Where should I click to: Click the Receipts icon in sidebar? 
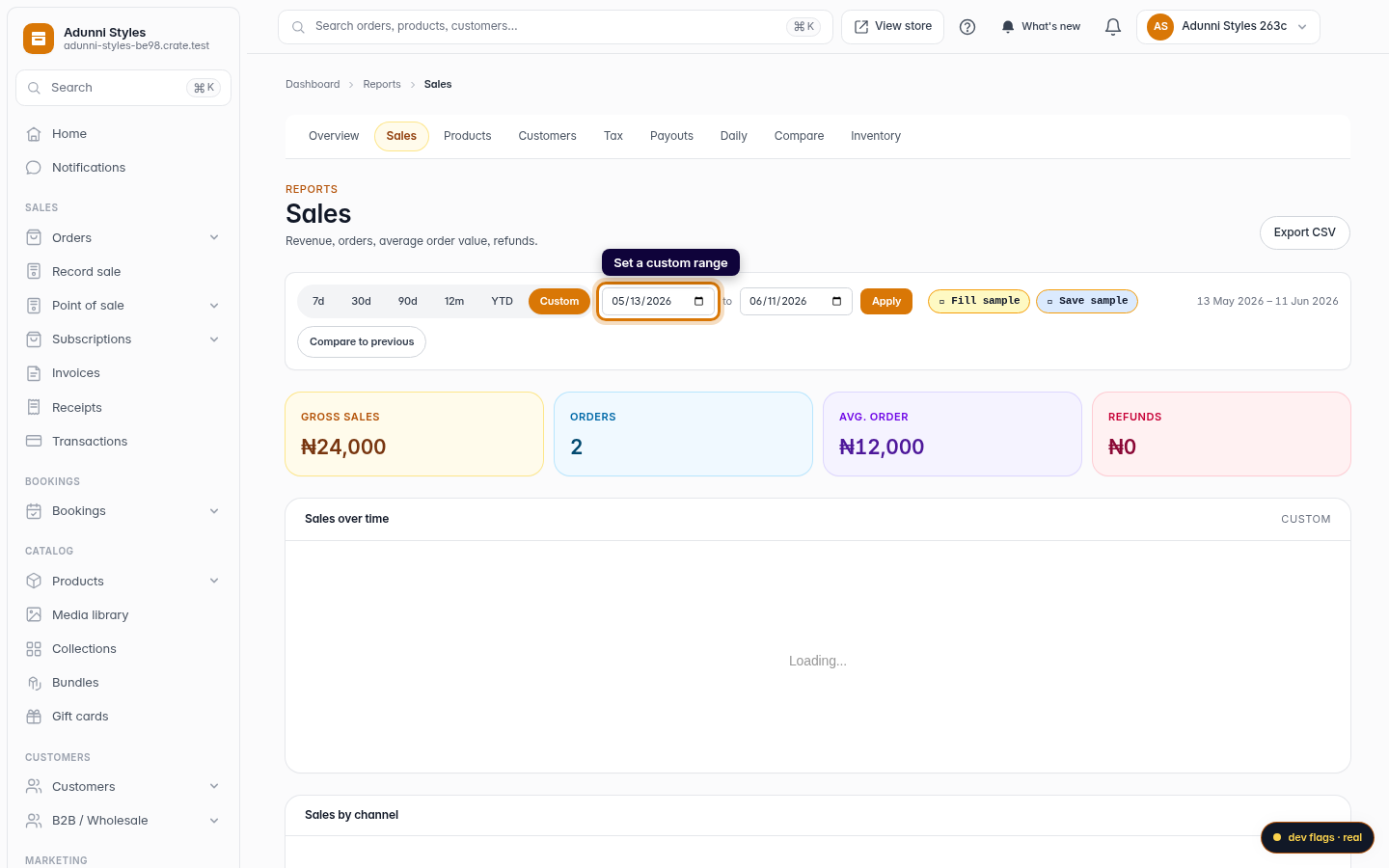click(x=34, y=408)
